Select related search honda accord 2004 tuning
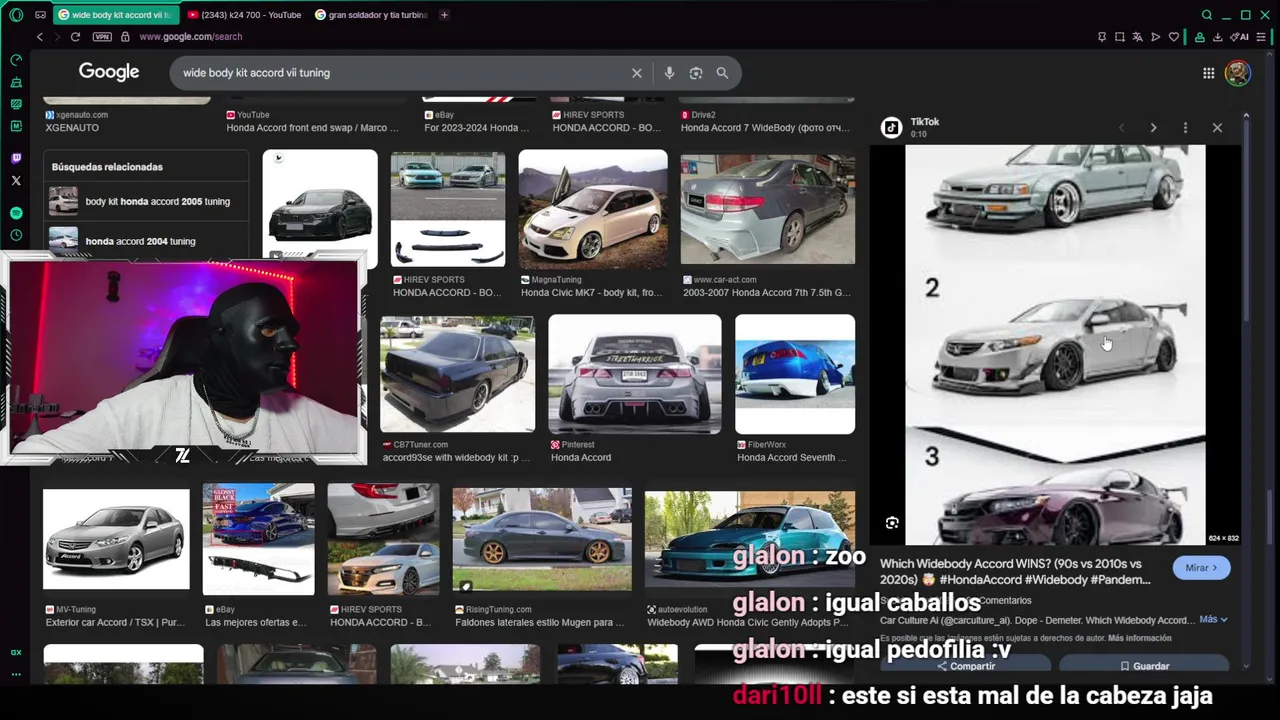1280x720 pixels. 146,241
